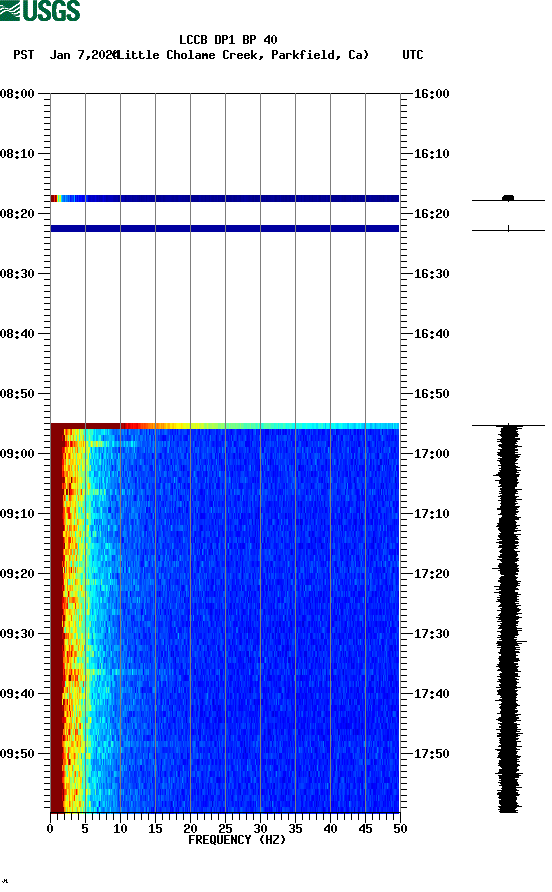Click the 08:30 PST time label
The width and height of the screenshot is (552, 892).
tap(18, 274)
